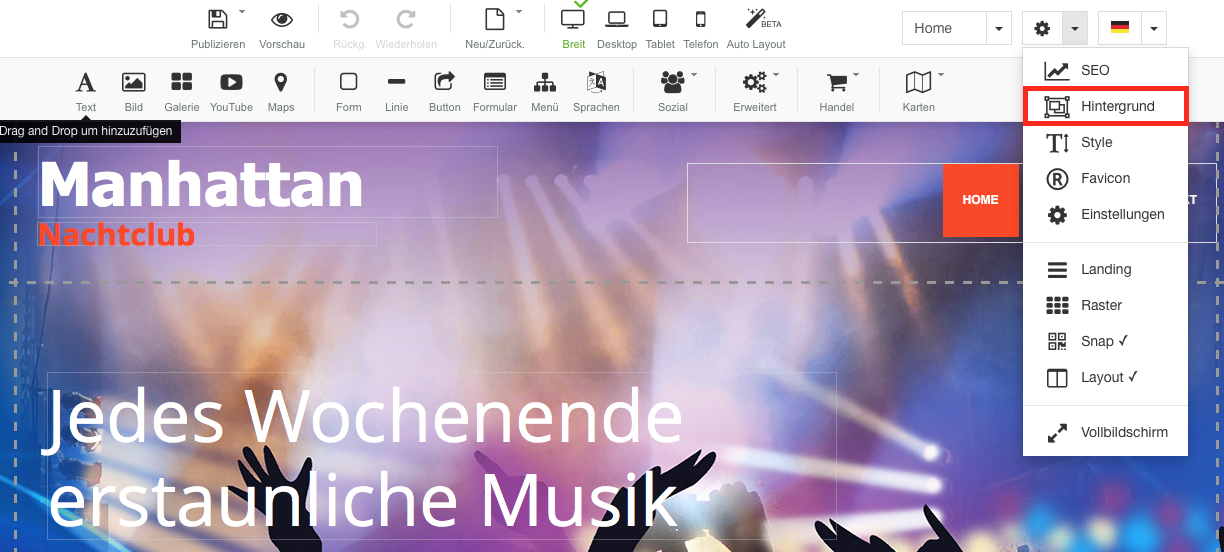Select the Maps pin icon
The height and width of the screenshot is (552, 1224).
point(281,83)
